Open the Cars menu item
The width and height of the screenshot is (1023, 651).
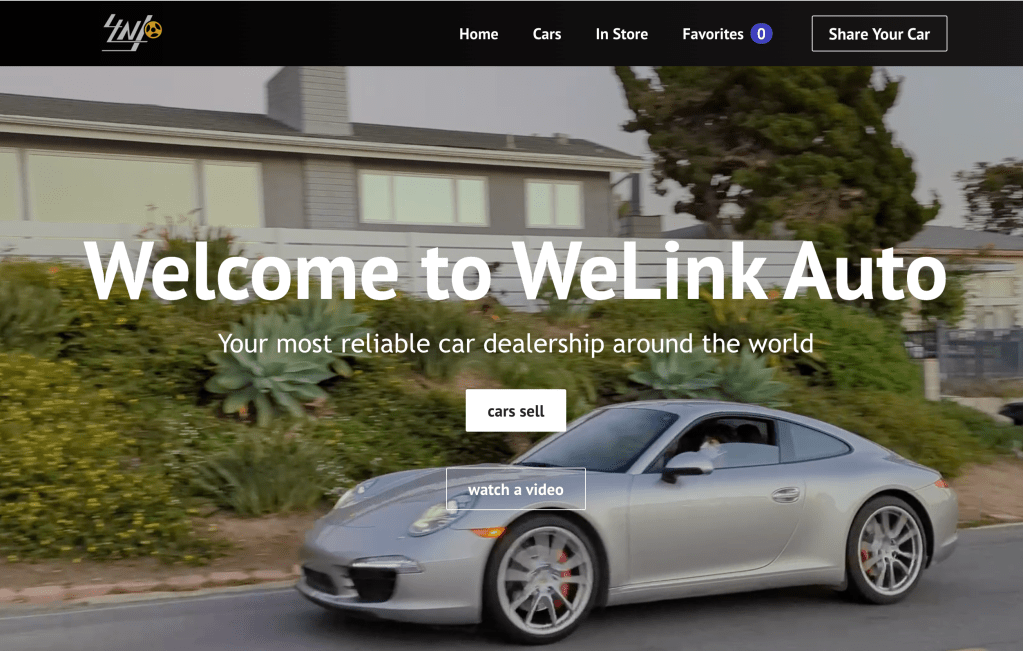(547, 34)
